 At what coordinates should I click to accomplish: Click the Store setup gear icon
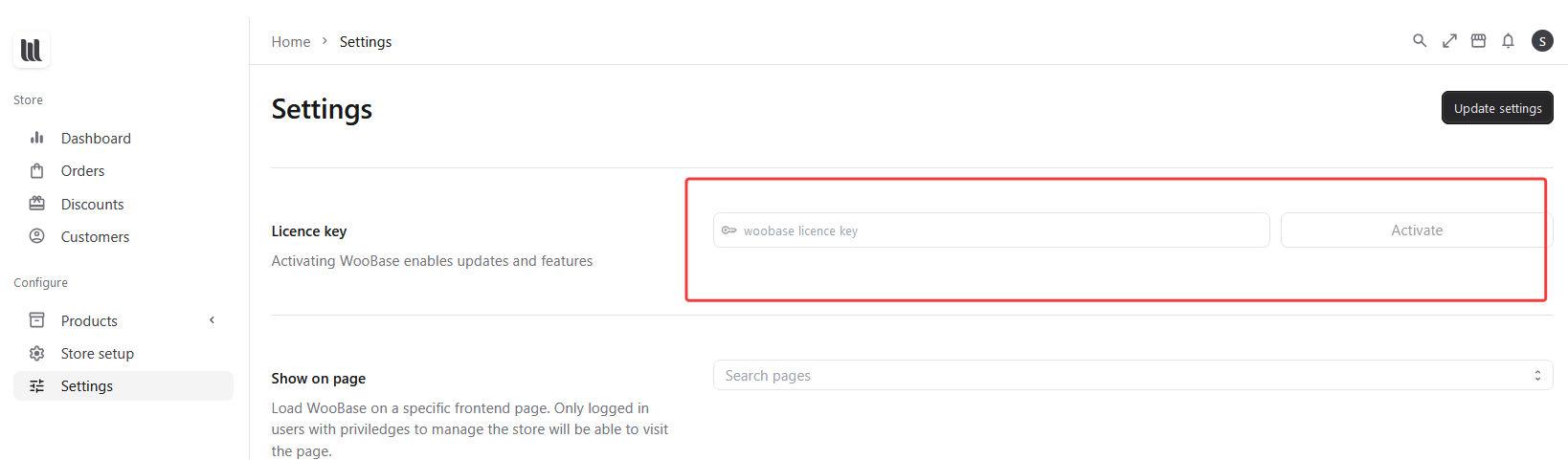[37, 354]
